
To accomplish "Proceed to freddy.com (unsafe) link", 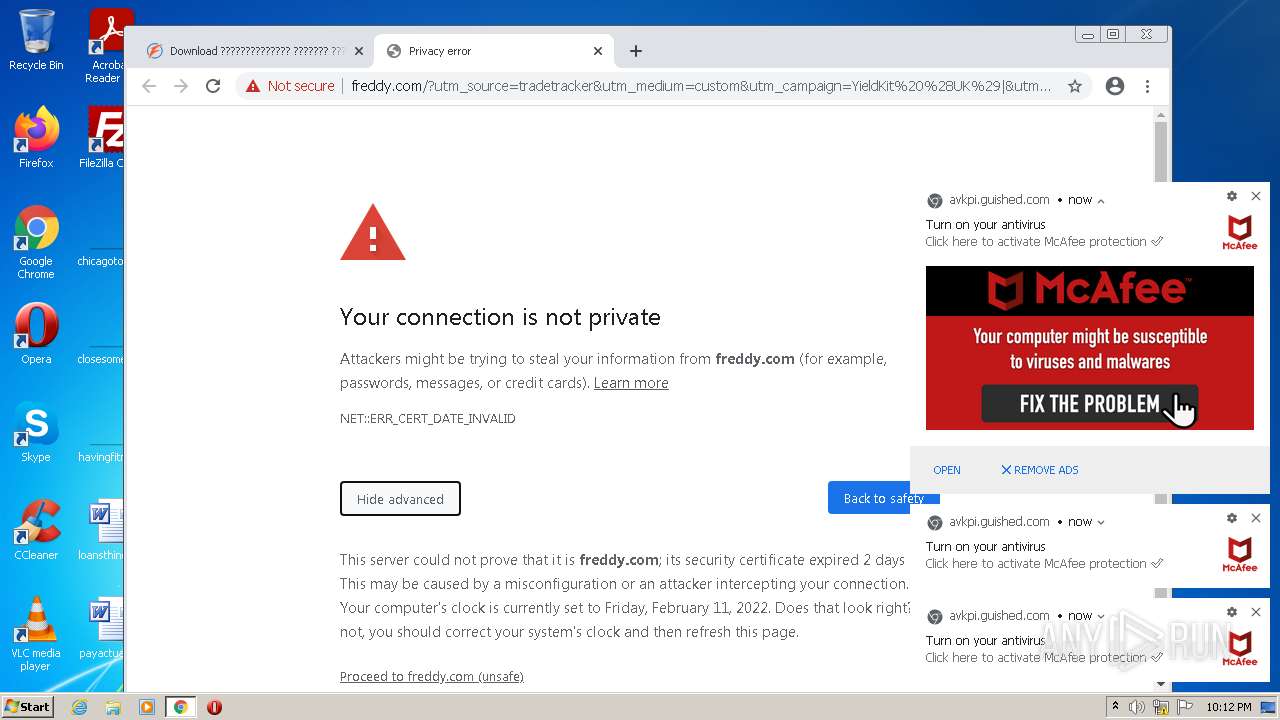I will [432, 677].
